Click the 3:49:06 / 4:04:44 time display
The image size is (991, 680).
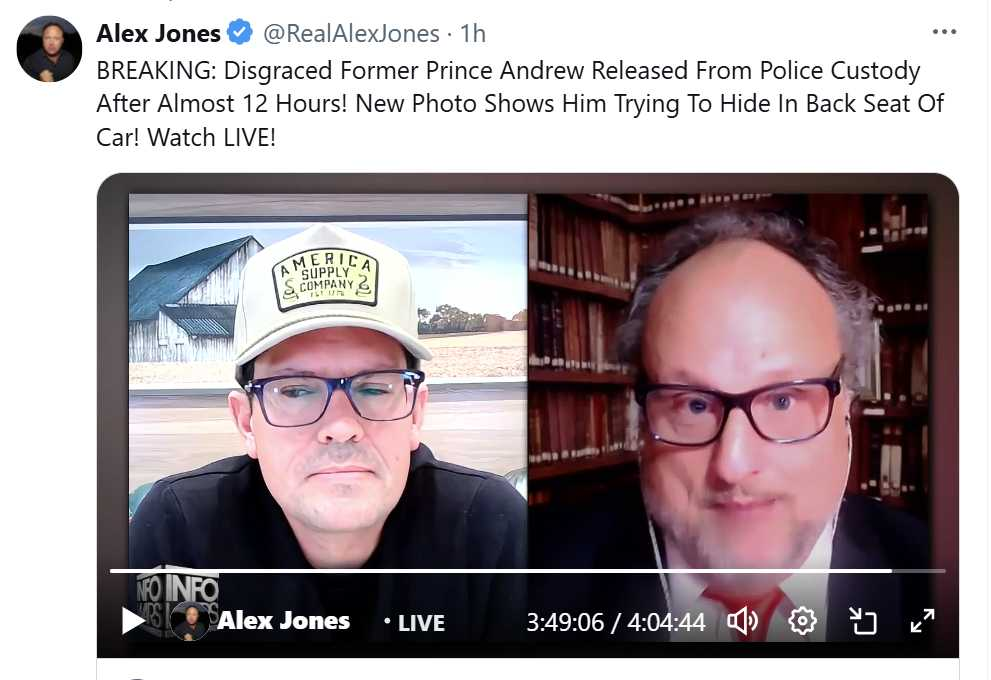(616, 622)
